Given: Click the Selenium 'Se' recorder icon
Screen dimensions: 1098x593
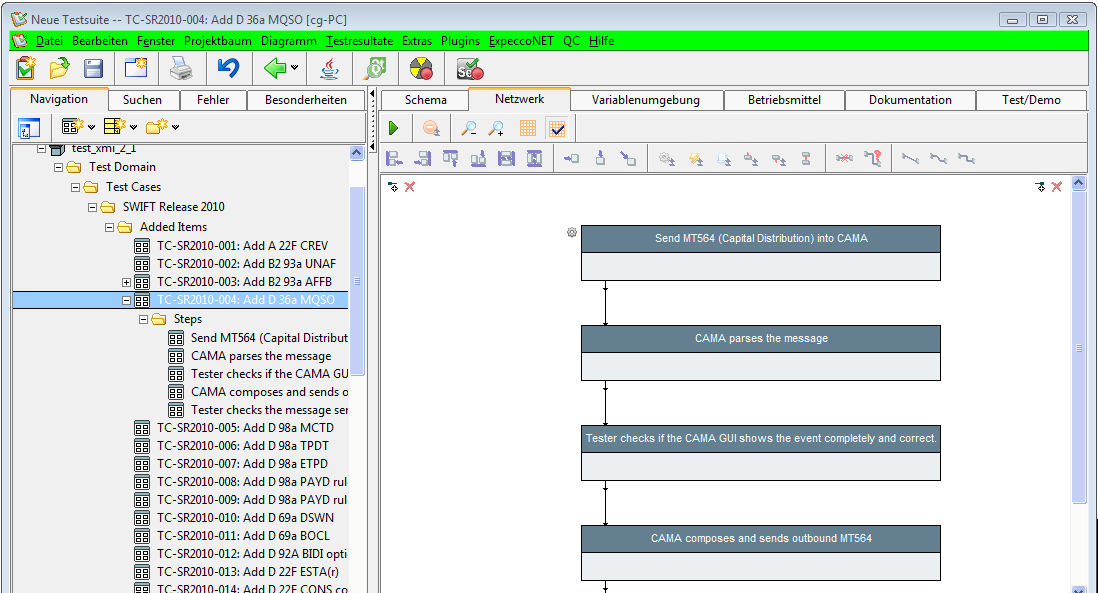Looking at the screenshot, I should pyautogui.click(x=468, y=68).
